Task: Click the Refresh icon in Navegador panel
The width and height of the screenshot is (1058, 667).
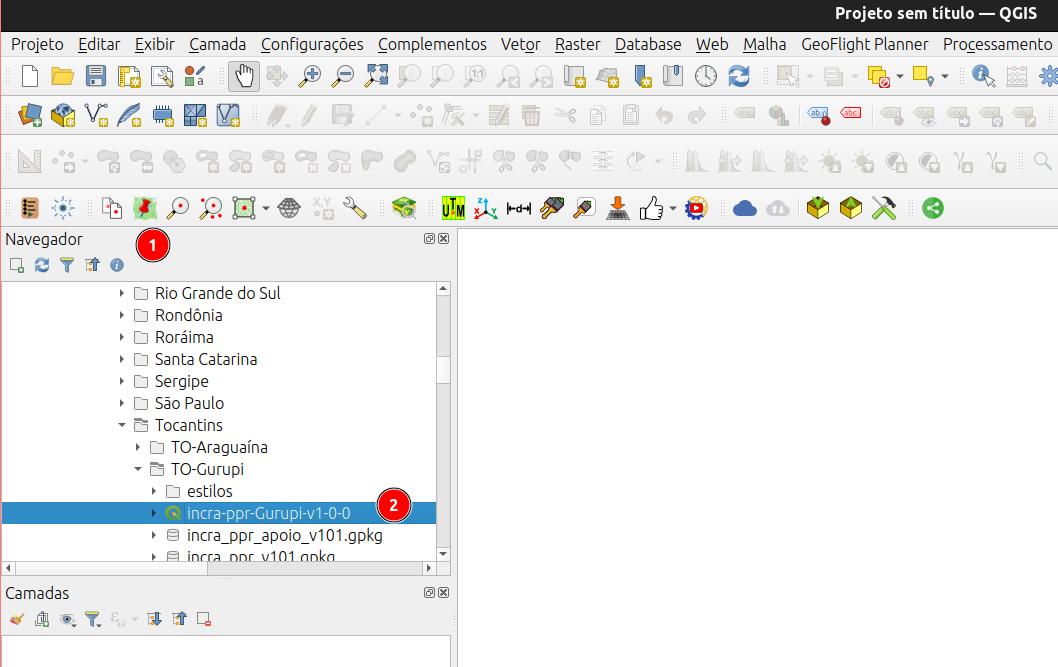Action: [42, 265]
